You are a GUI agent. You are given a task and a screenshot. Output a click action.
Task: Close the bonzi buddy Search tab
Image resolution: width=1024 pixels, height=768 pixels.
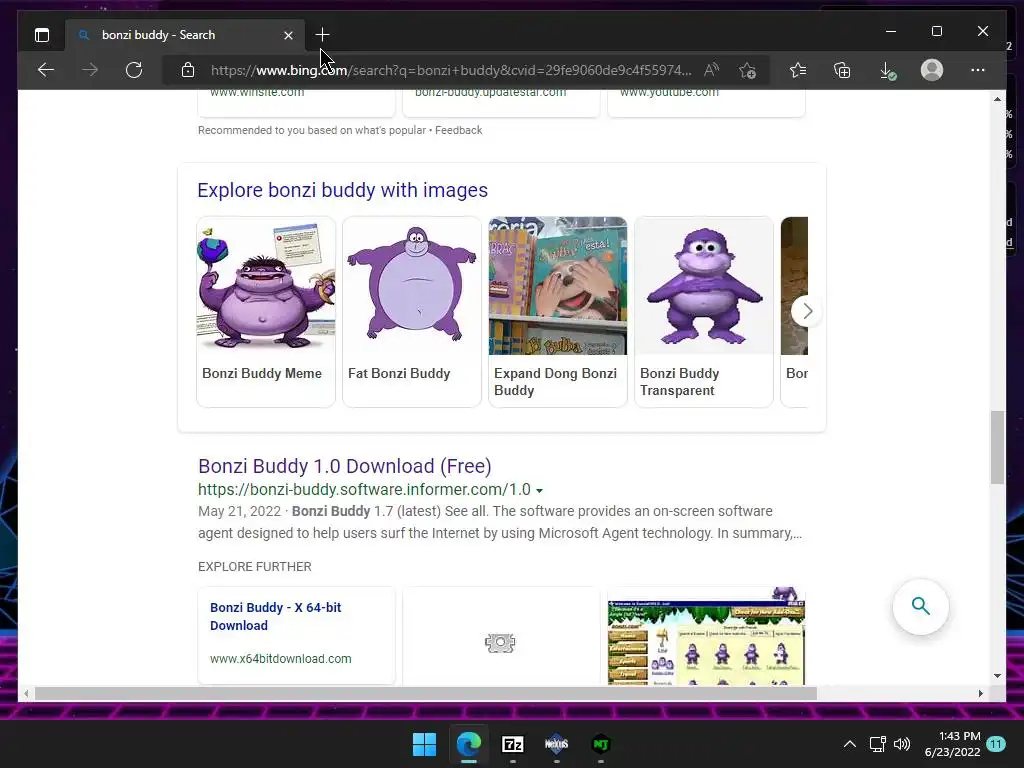click(x=288, y=35)
